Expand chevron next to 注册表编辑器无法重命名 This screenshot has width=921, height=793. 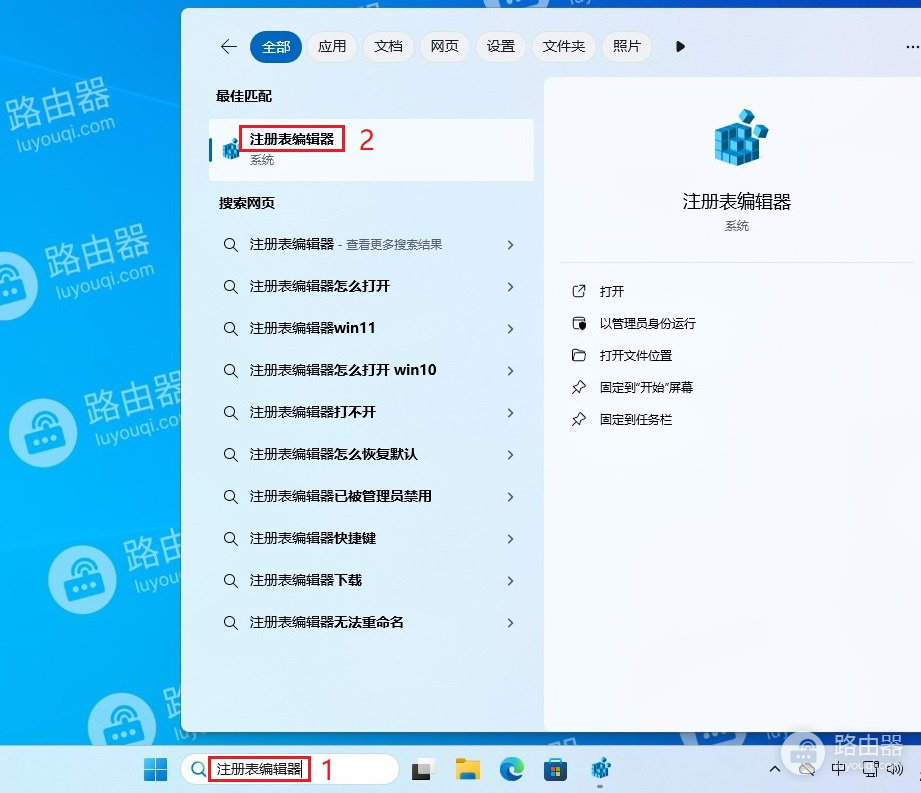[510, 623]
